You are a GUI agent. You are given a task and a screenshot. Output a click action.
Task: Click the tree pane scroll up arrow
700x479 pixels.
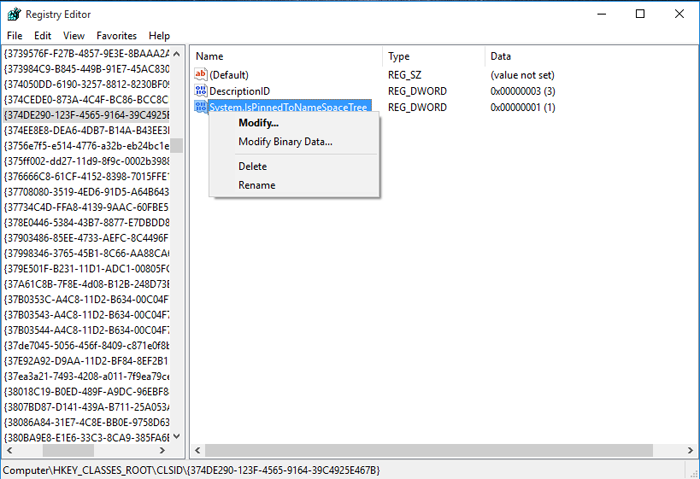(x=177, y=54)
